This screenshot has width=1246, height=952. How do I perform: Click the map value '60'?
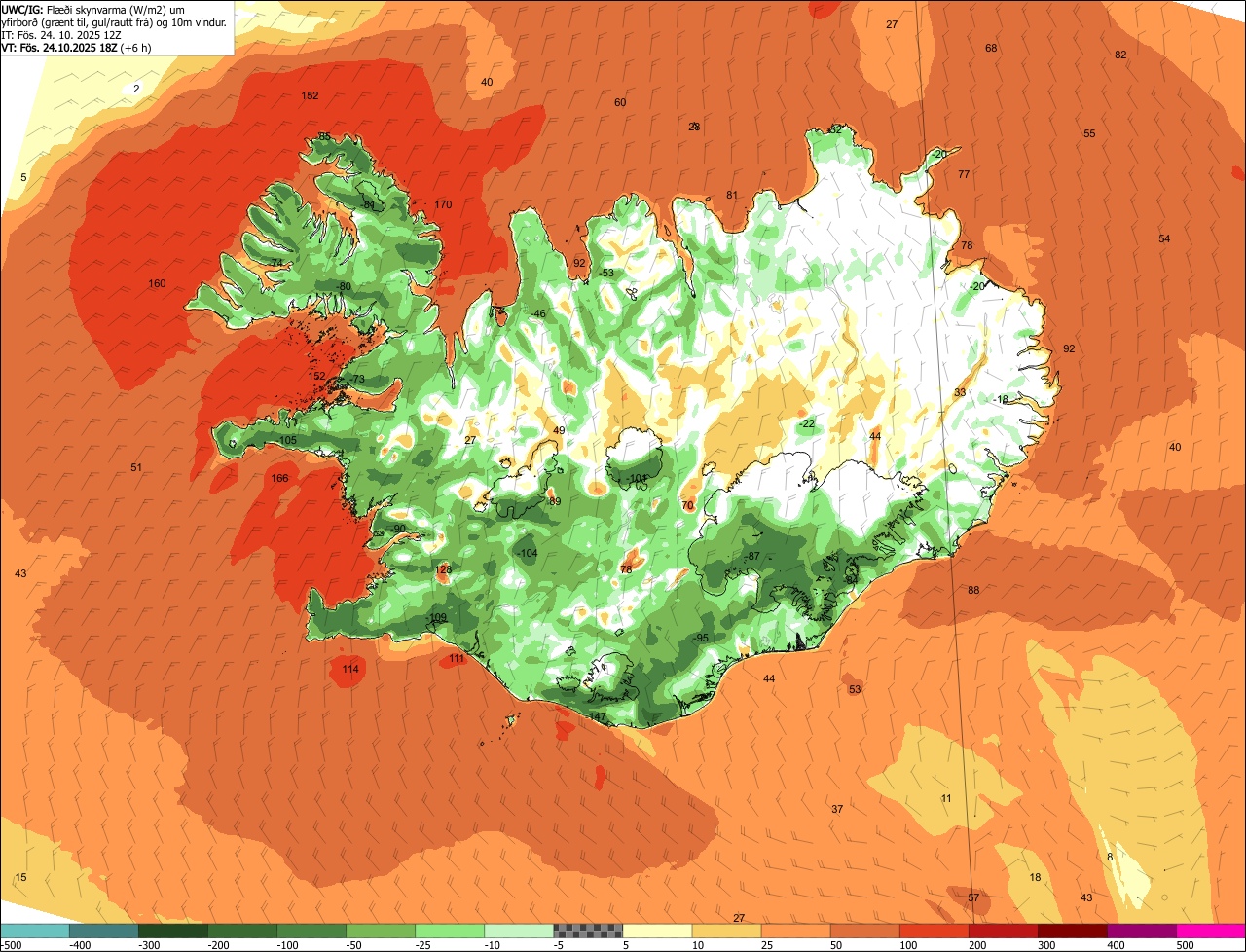620,102
